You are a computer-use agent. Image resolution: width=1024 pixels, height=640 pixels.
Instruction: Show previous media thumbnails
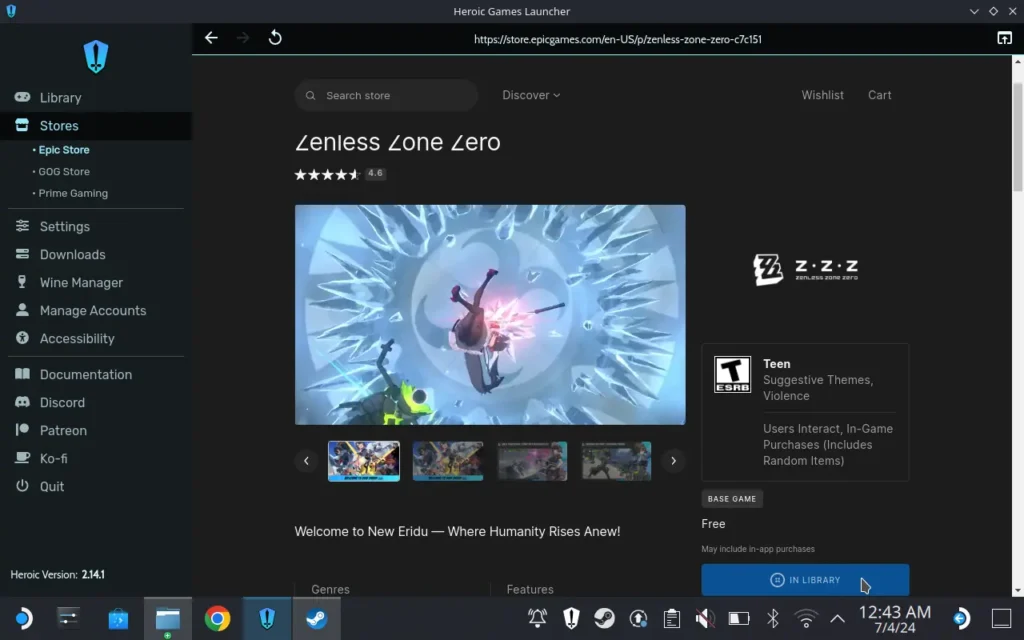(x=306, y=461)
